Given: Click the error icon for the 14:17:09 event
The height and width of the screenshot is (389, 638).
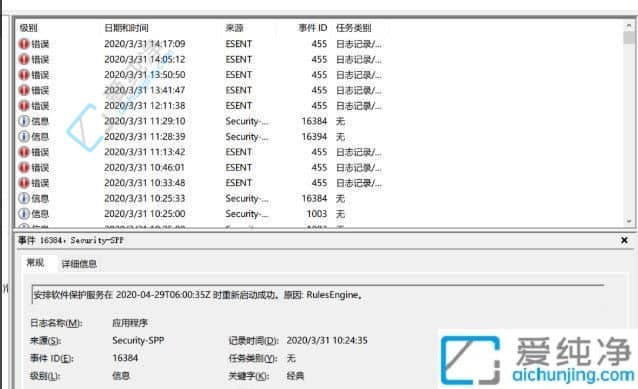Looking at the screenshot, I should click(24, 44).
